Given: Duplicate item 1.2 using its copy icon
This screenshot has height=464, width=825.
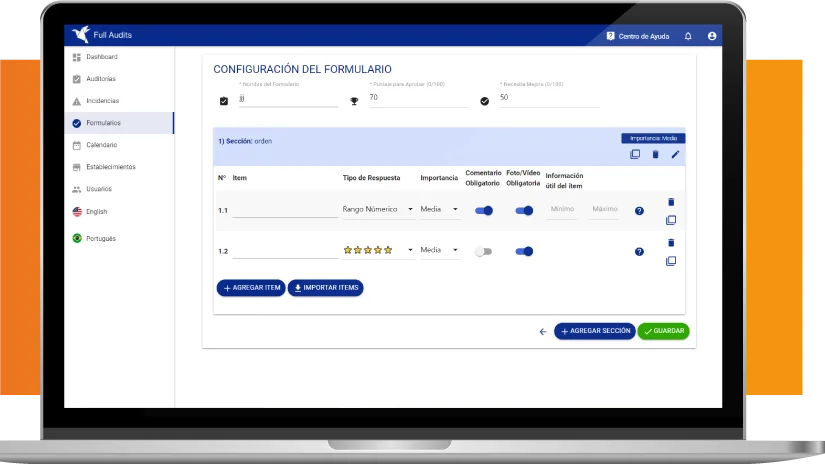Looking at the screenshot, I should (x=671, y=261).
